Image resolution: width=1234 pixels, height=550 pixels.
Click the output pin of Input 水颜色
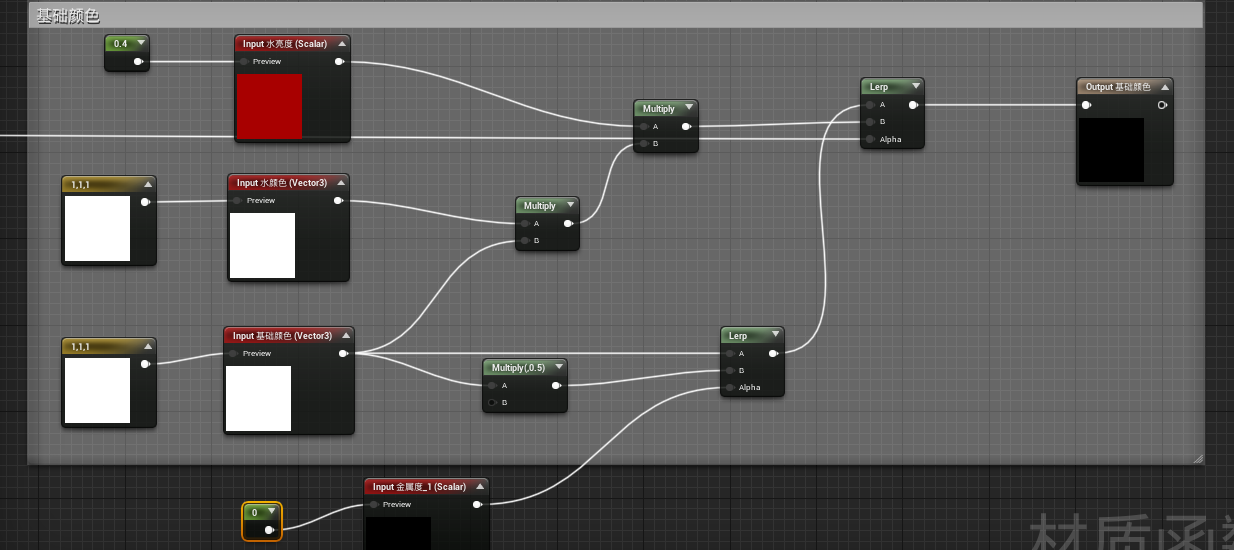[339, 201]
